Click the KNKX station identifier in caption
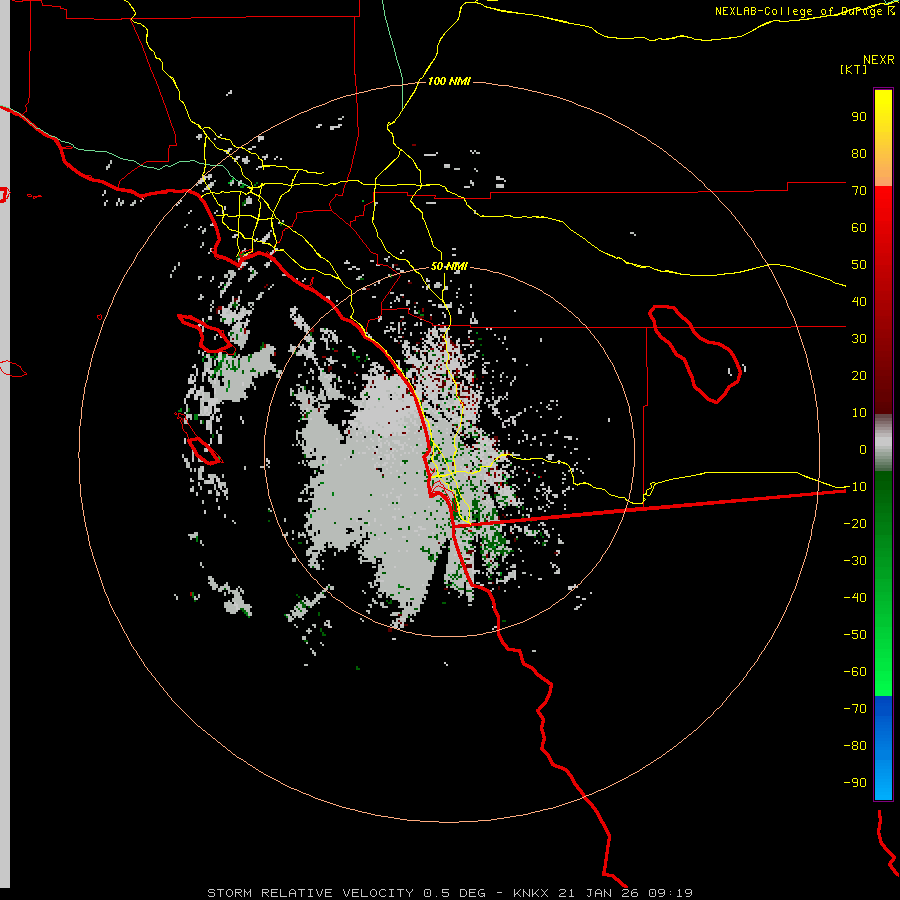This screenshot has height=900, width=900. point(532,893)
